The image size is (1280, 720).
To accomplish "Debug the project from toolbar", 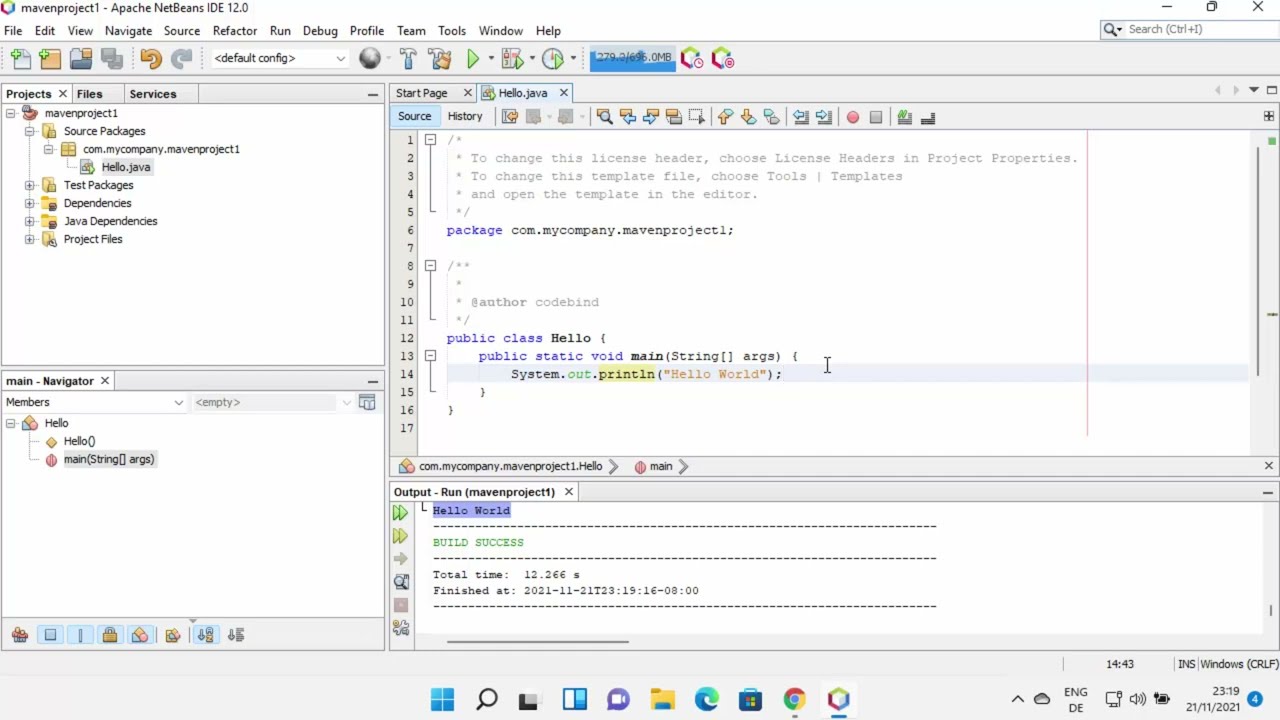I will [x=512, y=59].
